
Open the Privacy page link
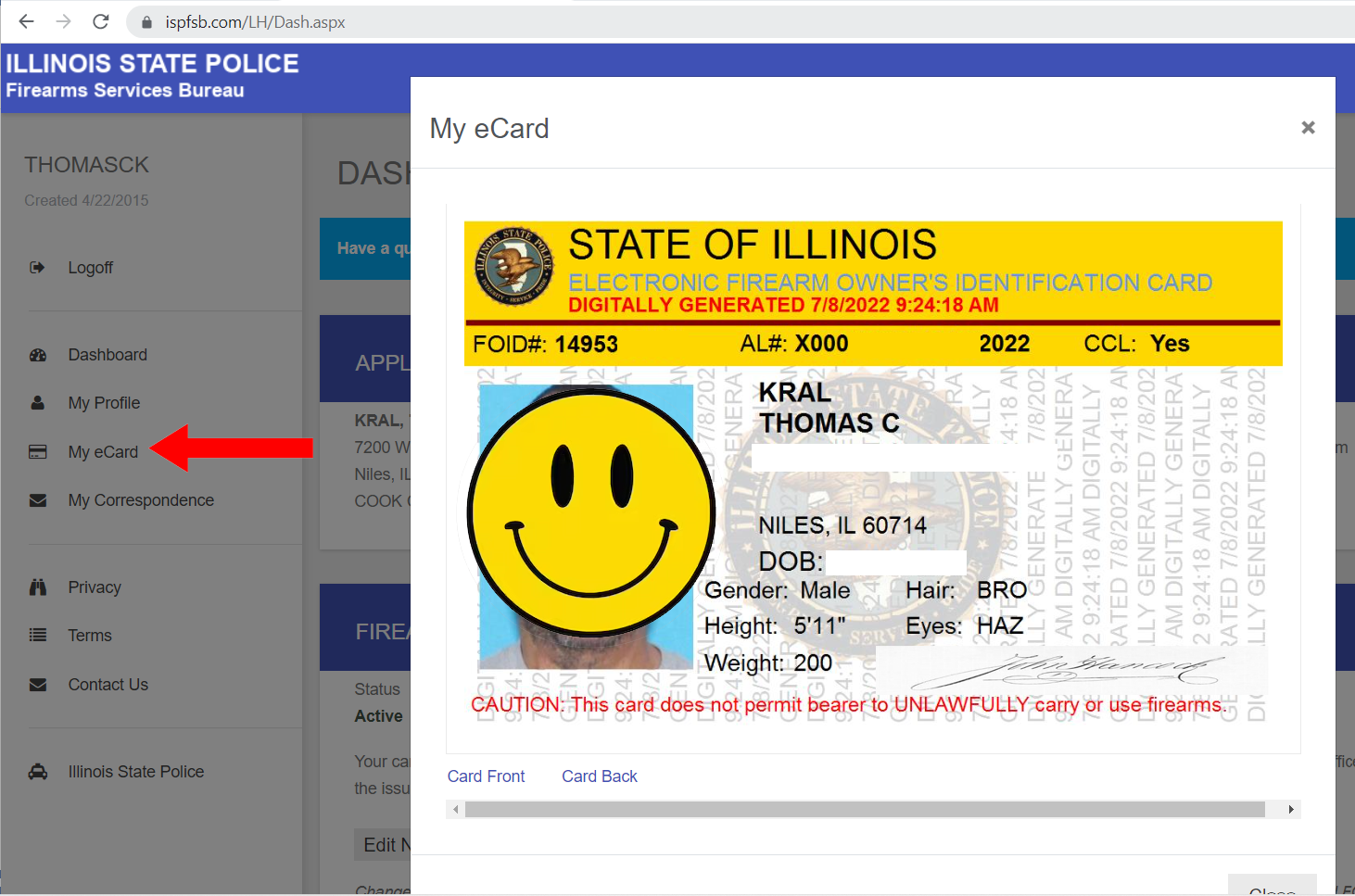[x=95, y=587]
